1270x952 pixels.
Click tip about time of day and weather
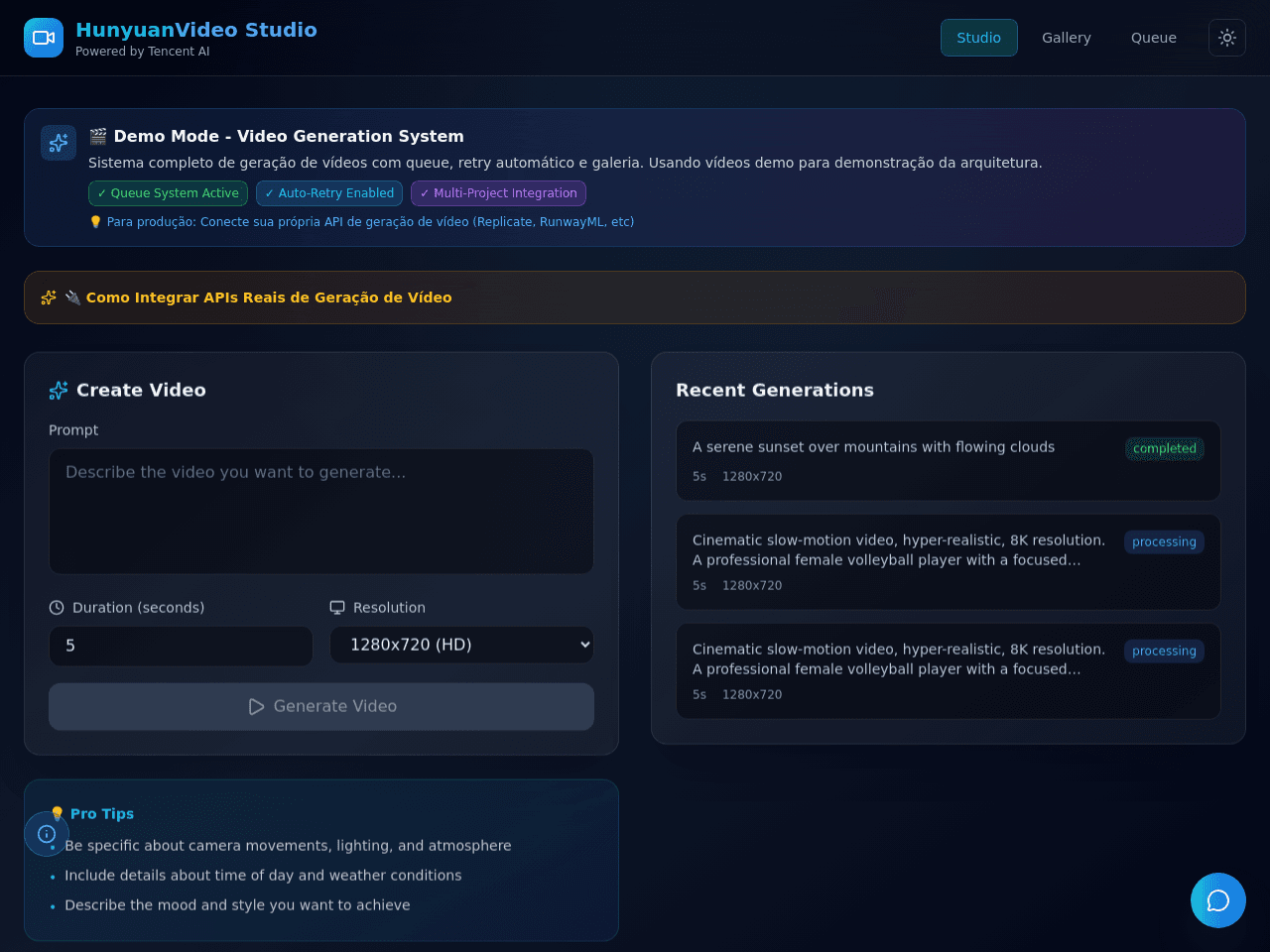pos(263,876)
